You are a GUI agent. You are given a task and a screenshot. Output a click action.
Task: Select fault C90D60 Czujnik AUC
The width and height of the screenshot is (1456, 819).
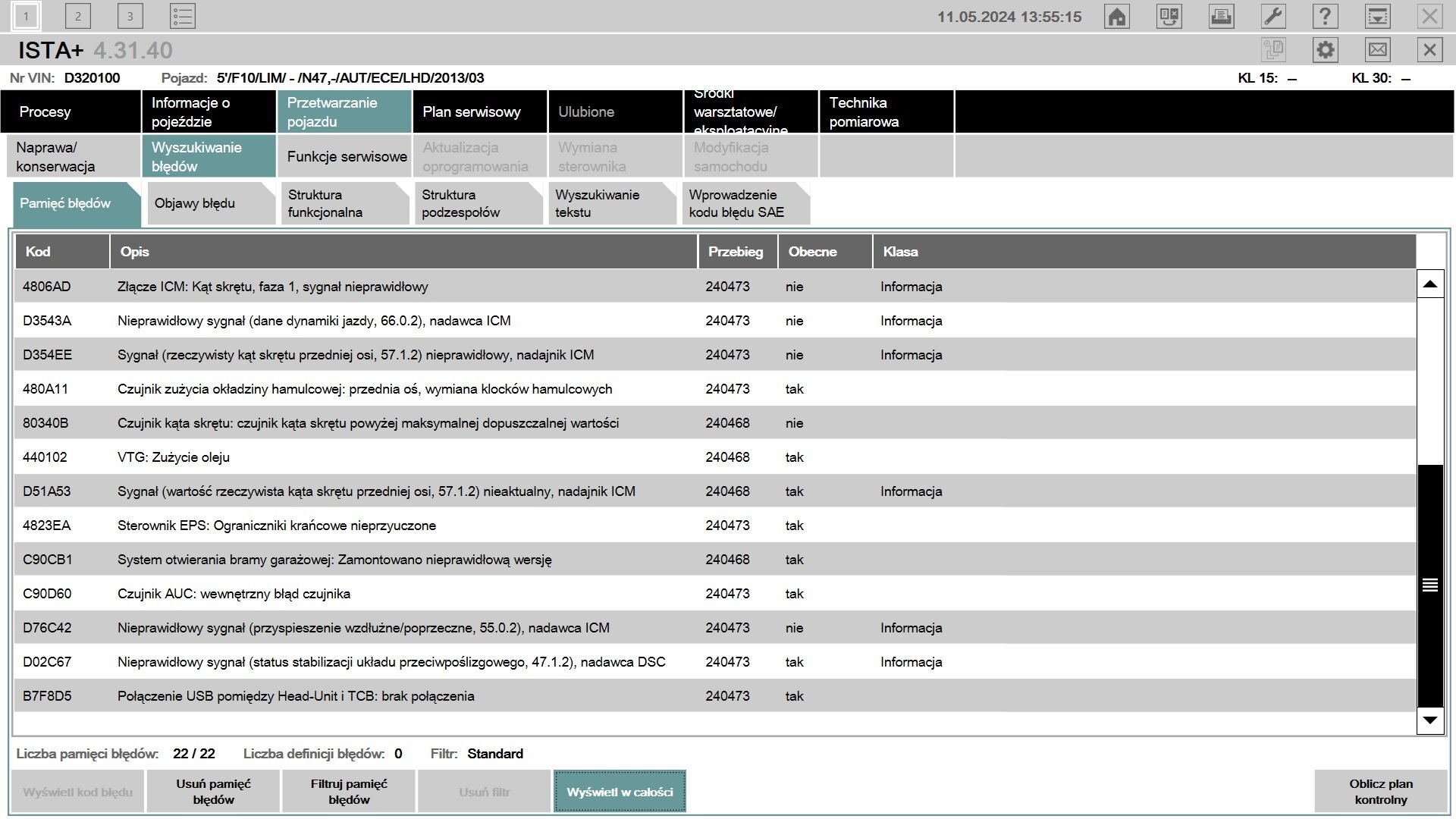pos(715,594)
